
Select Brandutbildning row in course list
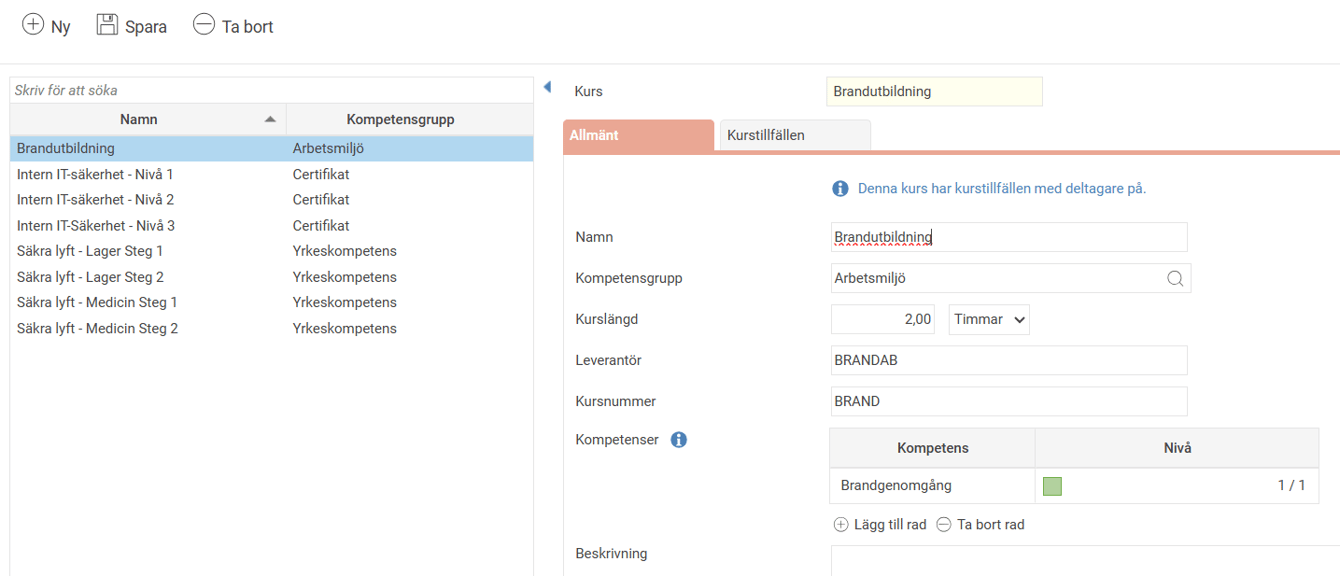271,148
